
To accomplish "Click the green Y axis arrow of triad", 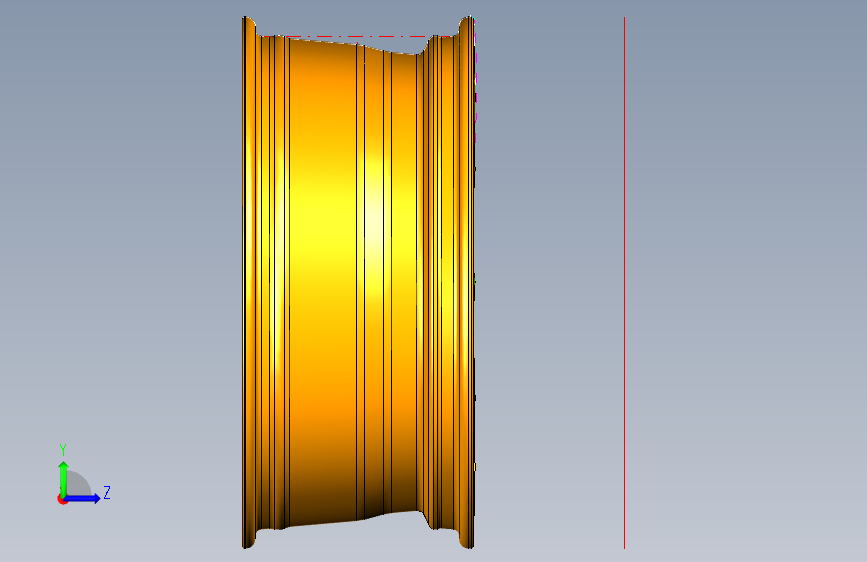I will point(63,479).
